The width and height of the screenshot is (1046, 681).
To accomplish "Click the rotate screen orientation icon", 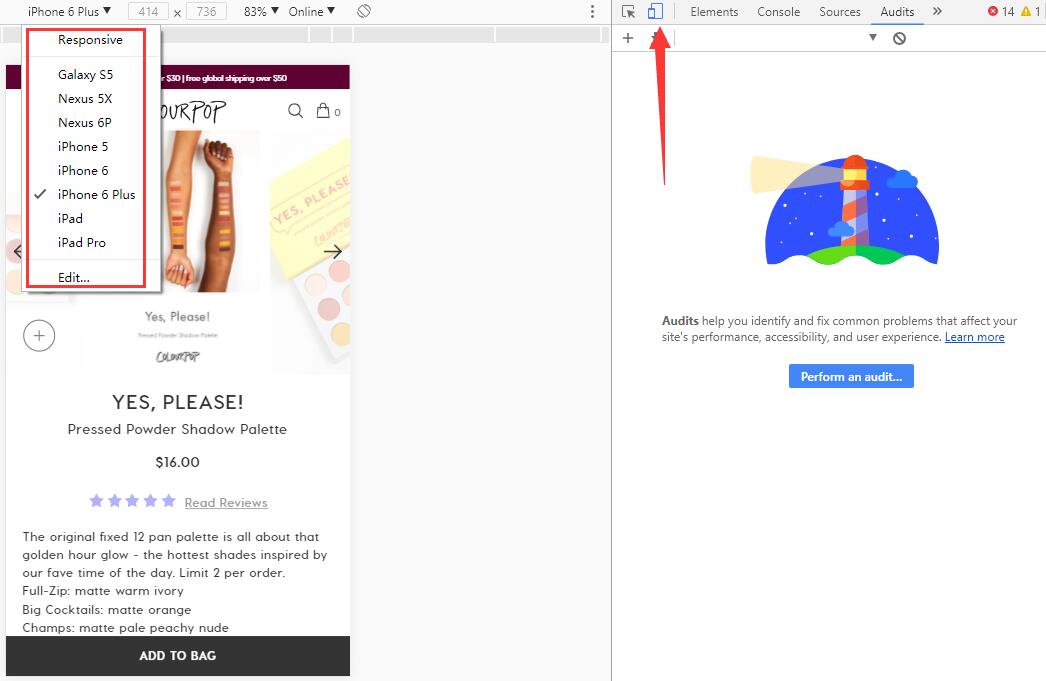I will coord(364,11).
